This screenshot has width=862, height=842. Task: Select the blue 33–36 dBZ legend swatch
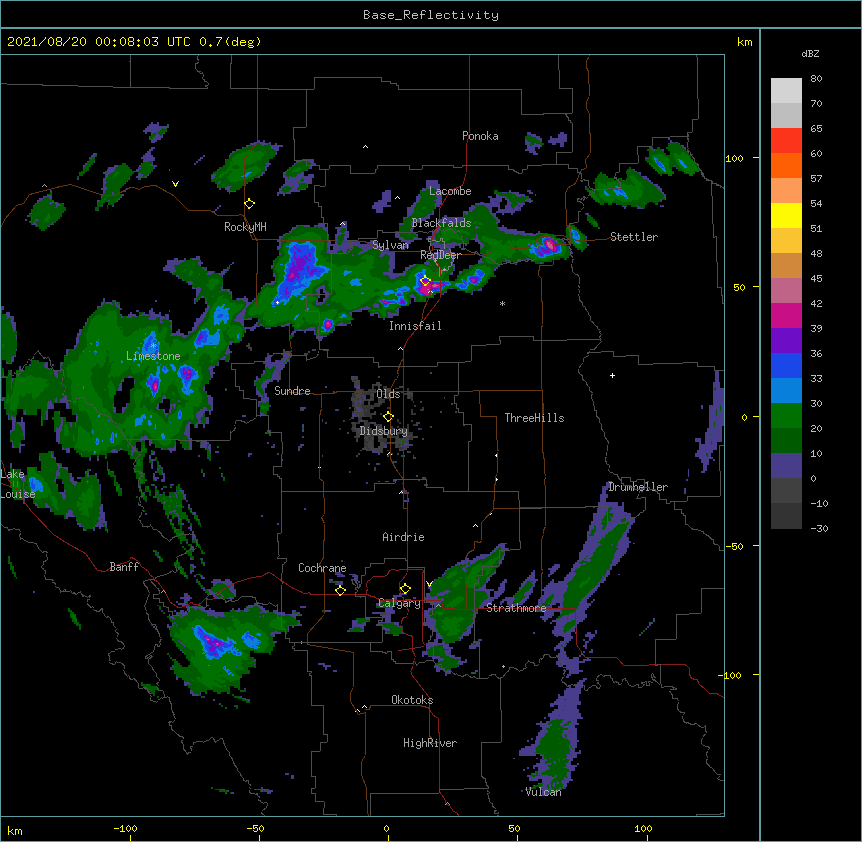(x=786, y=366)
